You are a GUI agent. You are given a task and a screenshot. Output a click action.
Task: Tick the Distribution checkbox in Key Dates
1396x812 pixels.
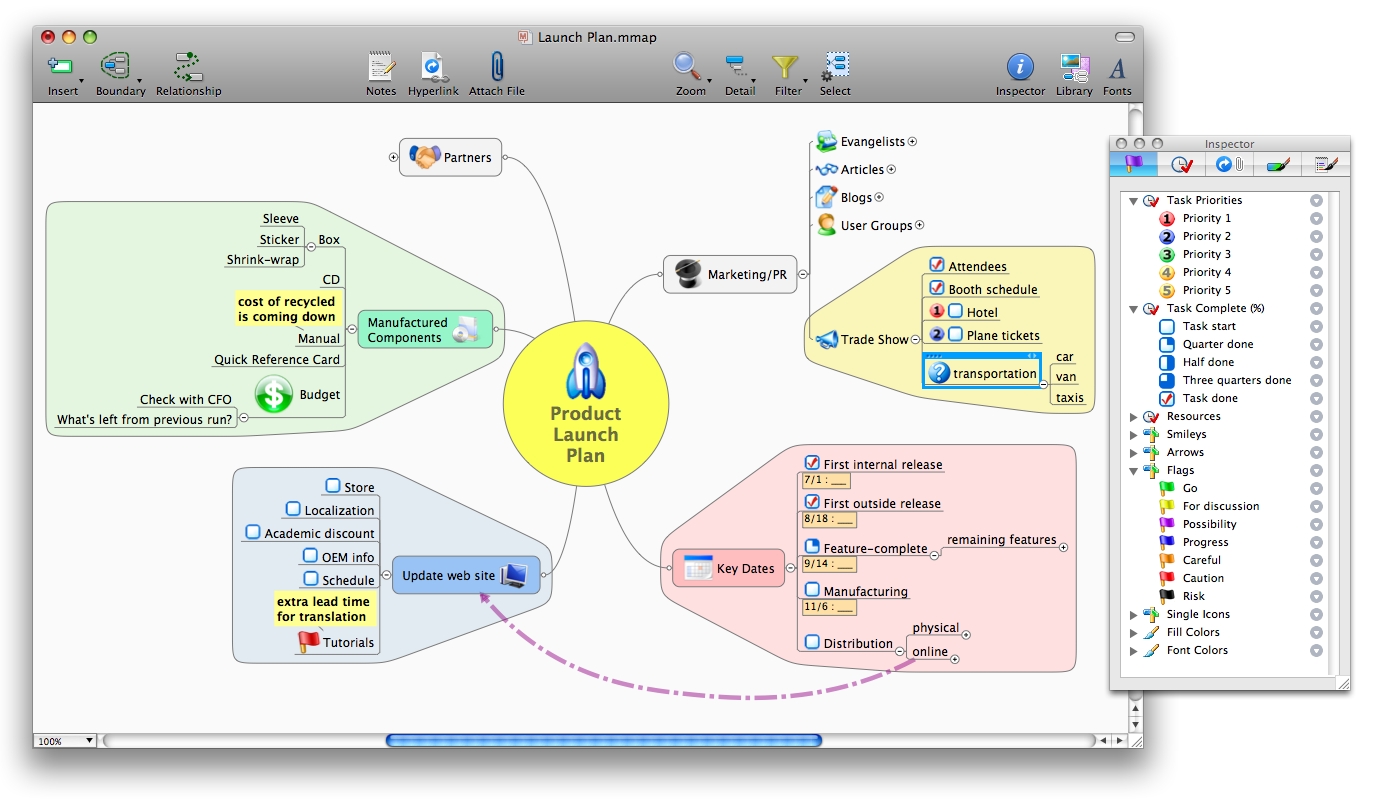(812, 643)
